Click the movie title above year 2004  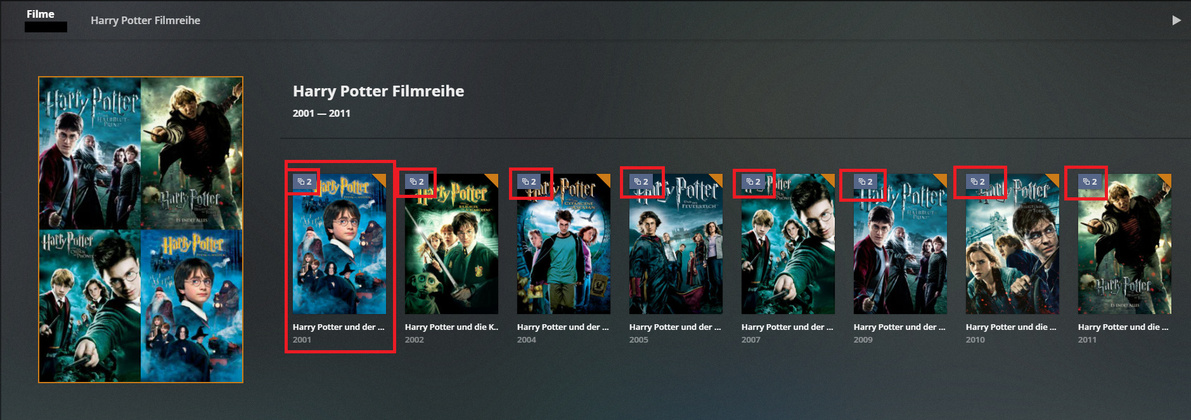pos(564,327)
